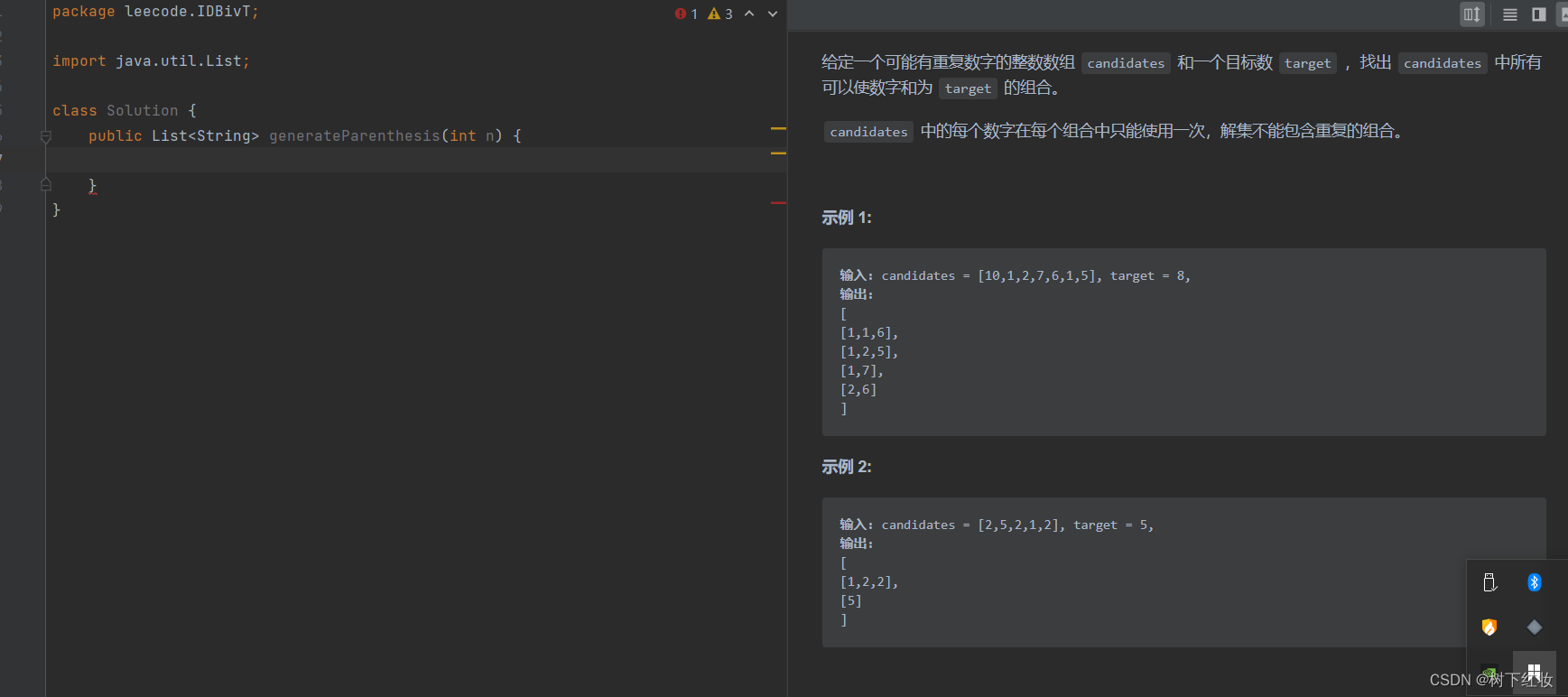1568x697 pixels.
Task: Click example 1 input line with target = 8
Action: pos(1016,276)
